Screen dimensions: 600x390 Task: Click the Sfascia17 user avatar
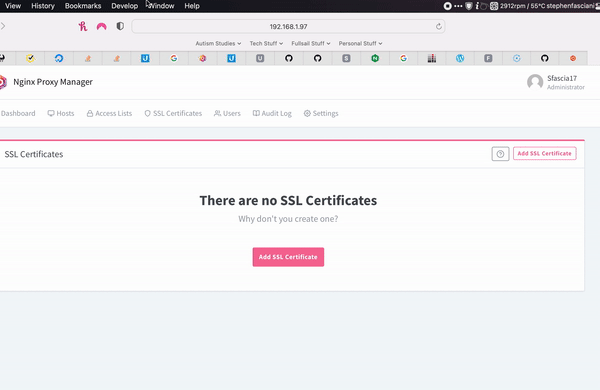point(535,82)
